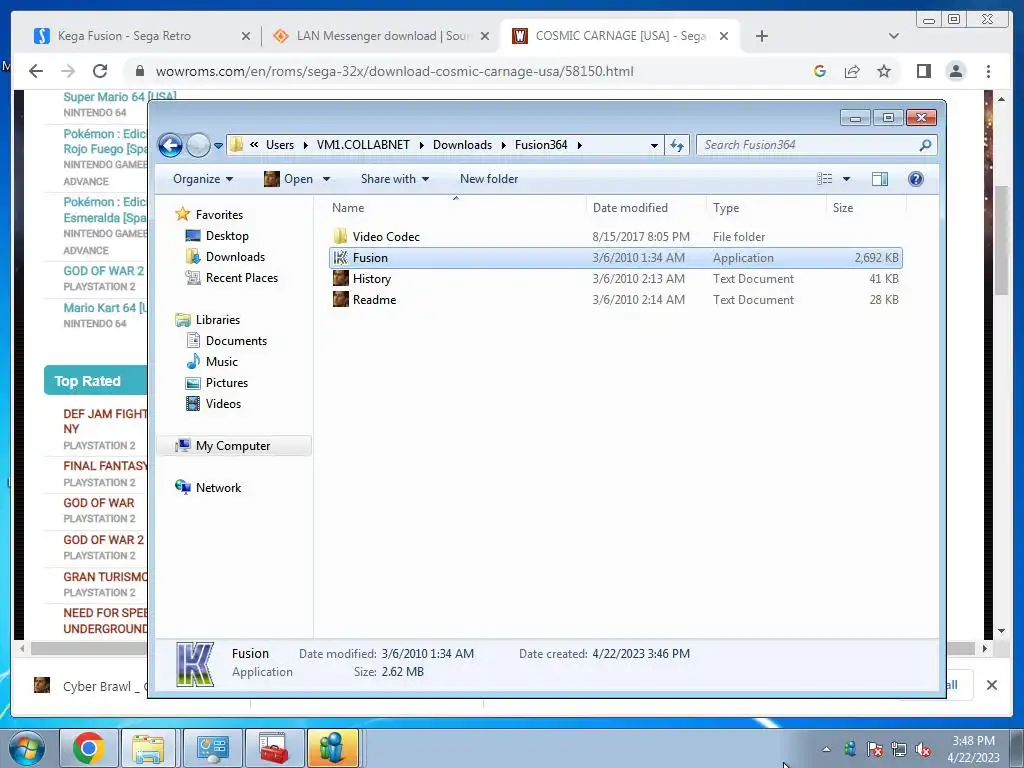Viewport: 1024px width, 768px height.
Task: Toggle the preview pane
Action: [x=880, y=179]
